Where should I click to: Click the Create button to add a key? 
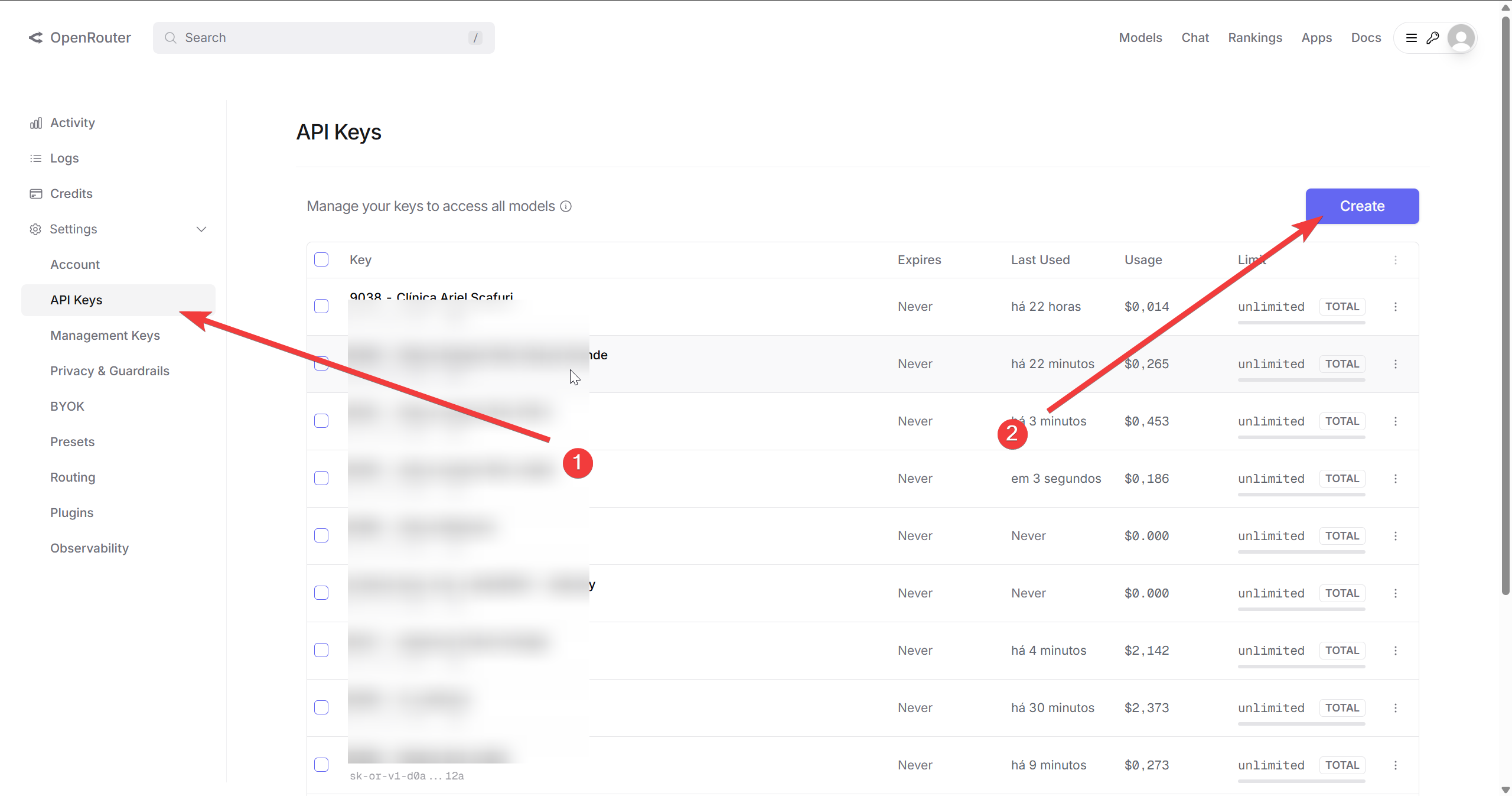1362,206
